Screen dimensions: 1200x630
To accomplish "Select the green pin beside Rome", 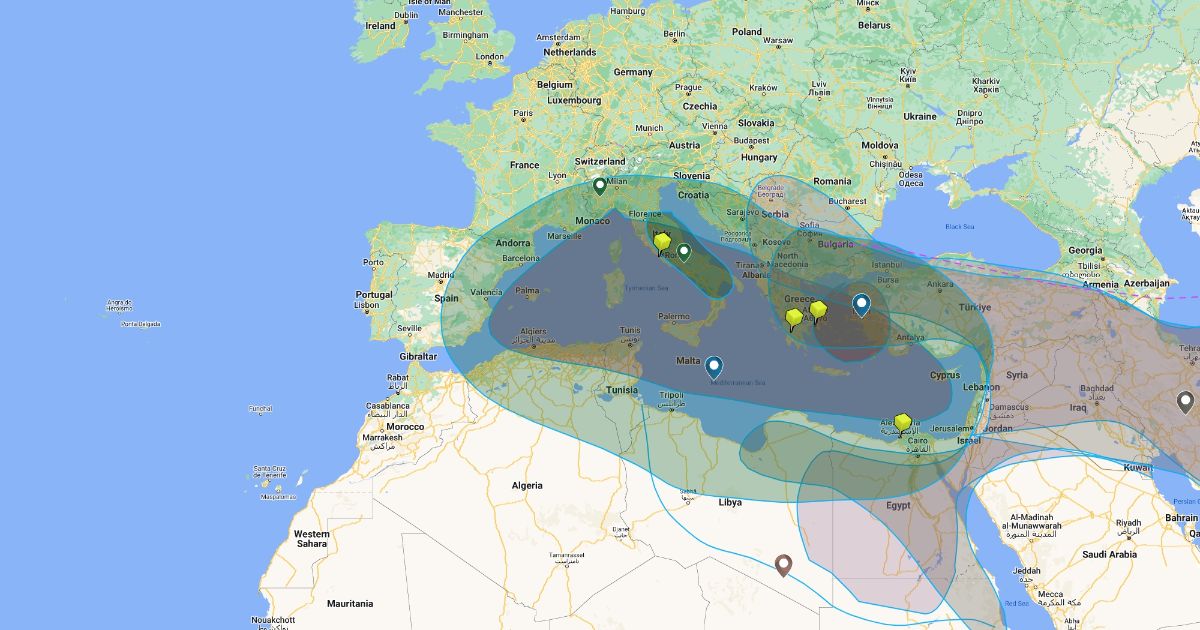I will point(684,253).
